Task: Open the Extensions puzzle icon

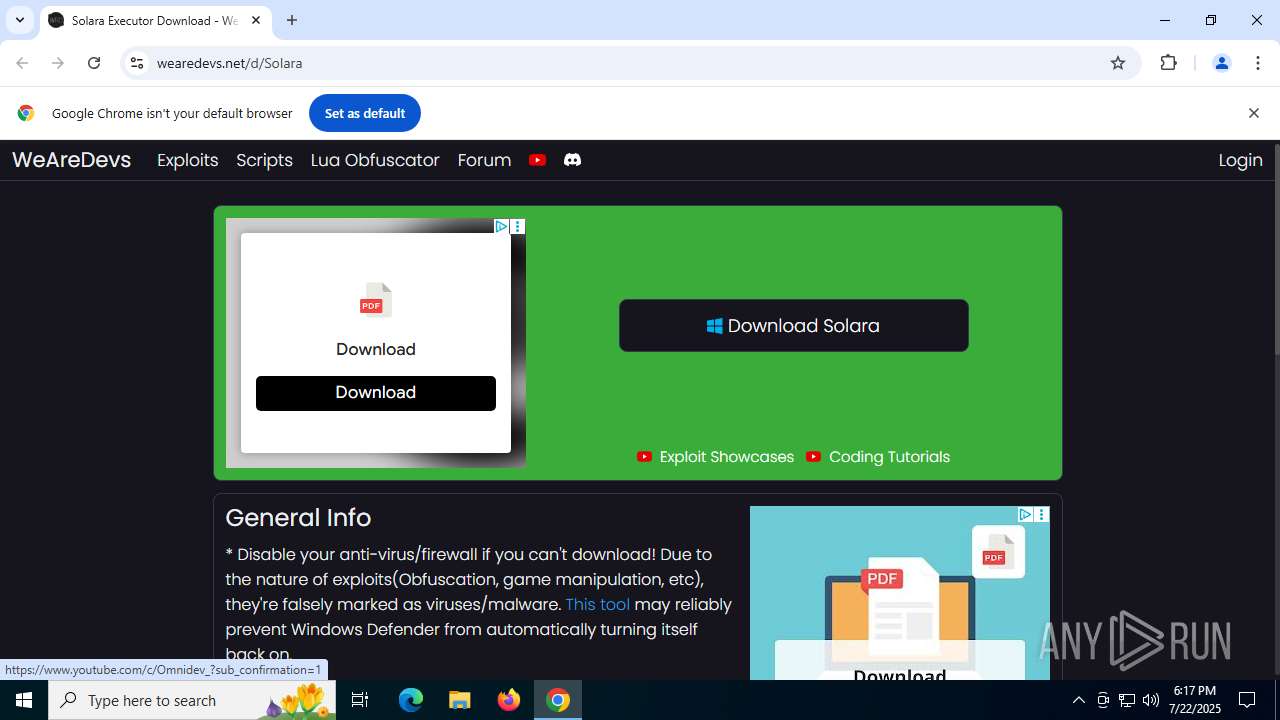Action: tap(1168, 63)
